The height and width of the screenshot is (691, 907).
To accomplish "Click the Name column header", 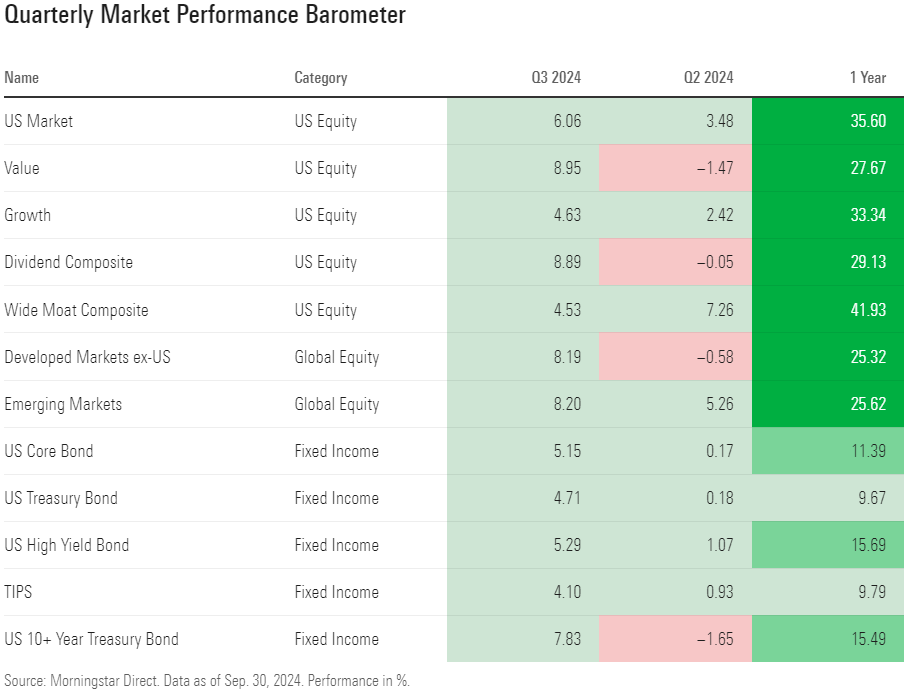I will pos(22,77).
